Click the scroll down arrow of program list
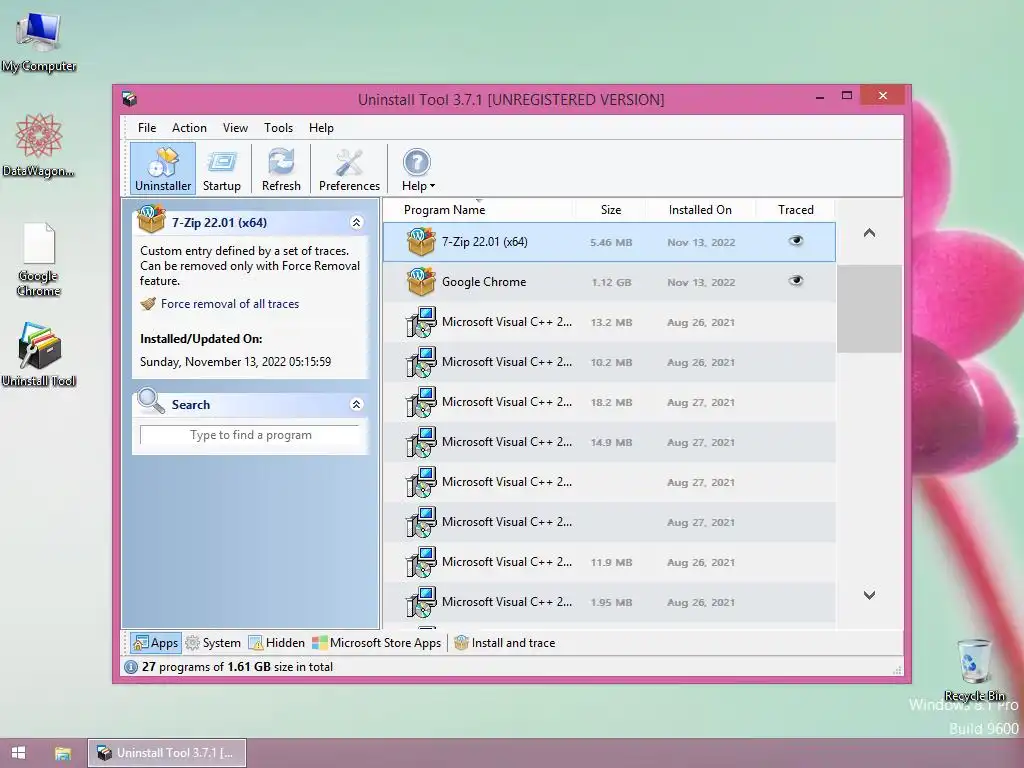Viewport: 1024px width, 768px height. [869, 595]
